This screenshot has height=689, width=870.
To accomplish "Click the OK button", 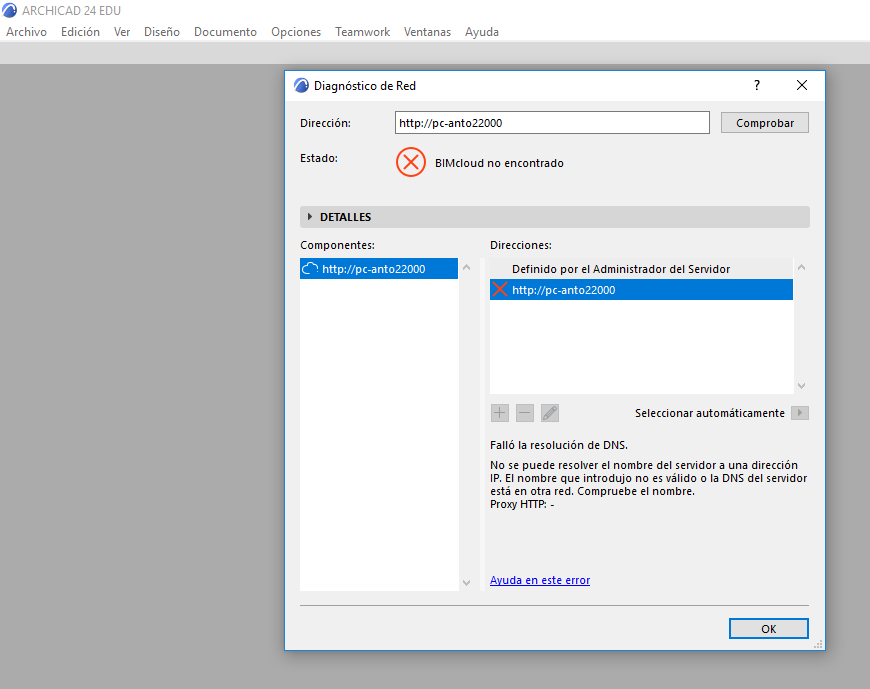I will tap(768, 629).
